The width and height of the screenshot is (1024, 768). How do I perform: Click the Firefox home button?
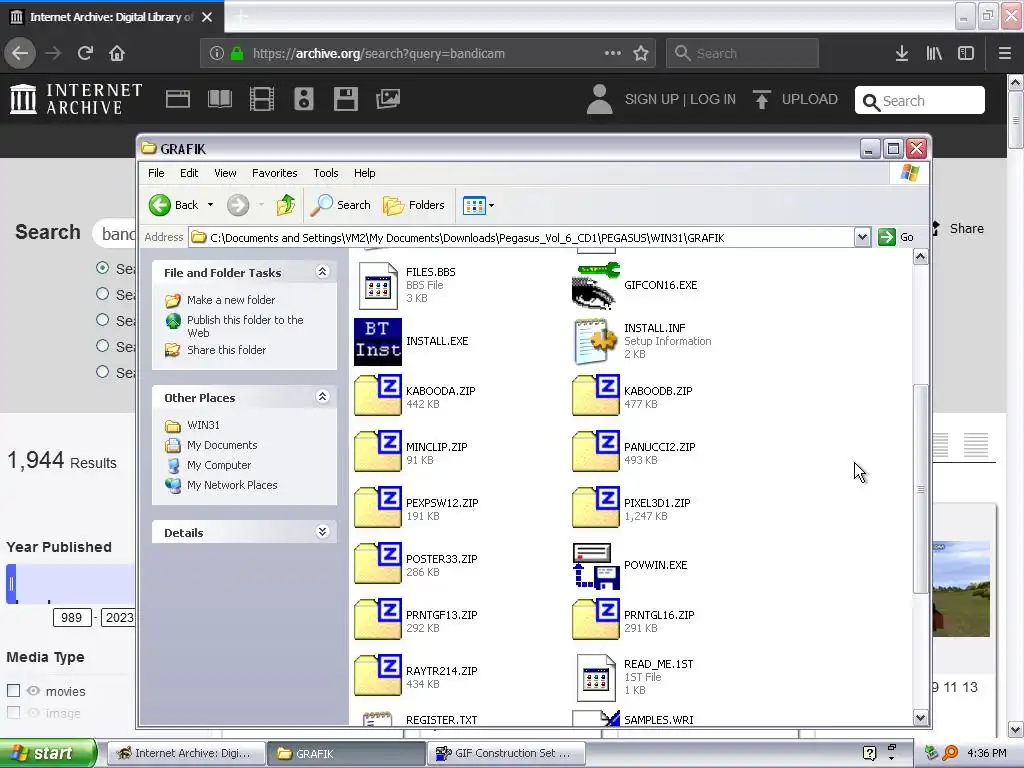[x=117, y=53]
